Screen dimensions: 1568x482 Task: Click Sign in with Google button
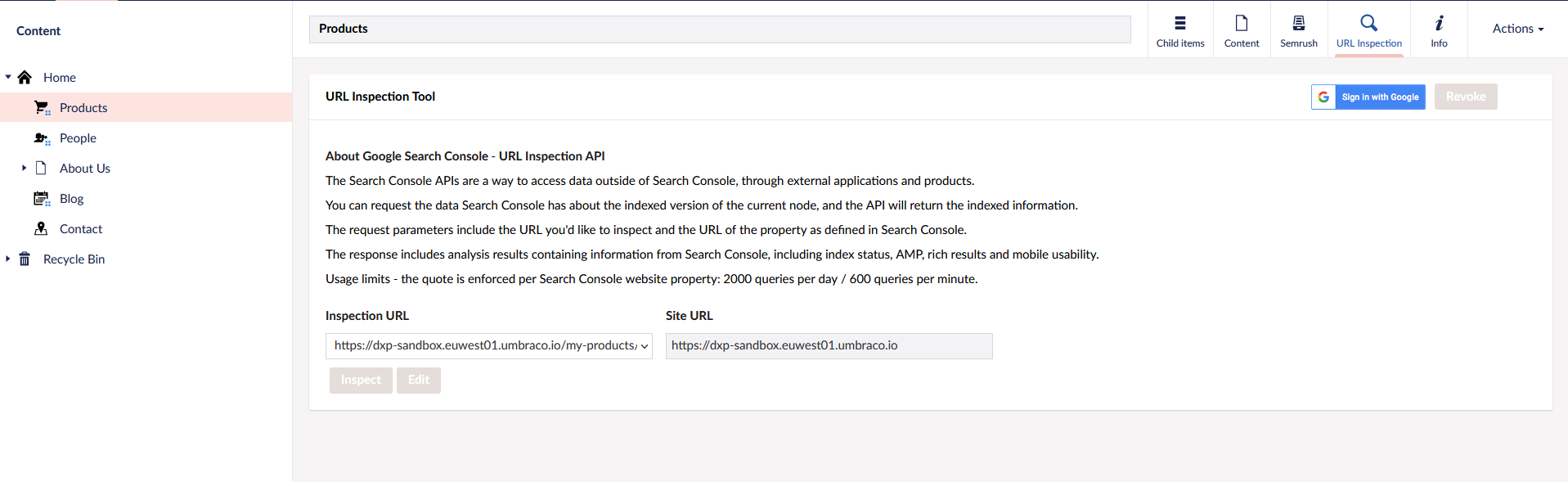click(1368, 97)
